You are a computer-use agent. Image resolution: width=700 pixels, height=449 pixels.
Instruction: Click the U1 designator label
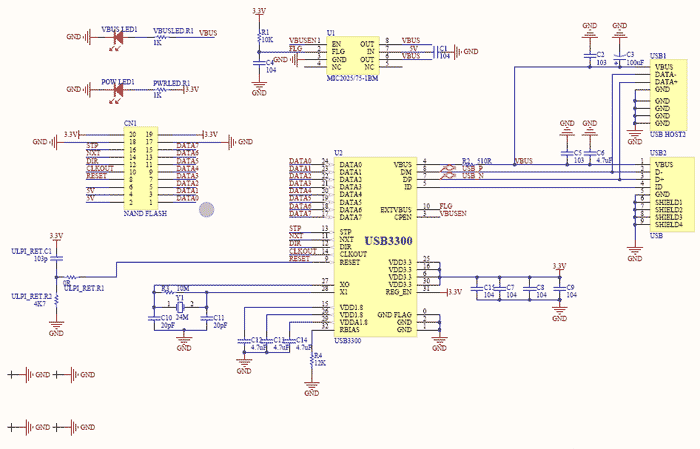[331, 33]
